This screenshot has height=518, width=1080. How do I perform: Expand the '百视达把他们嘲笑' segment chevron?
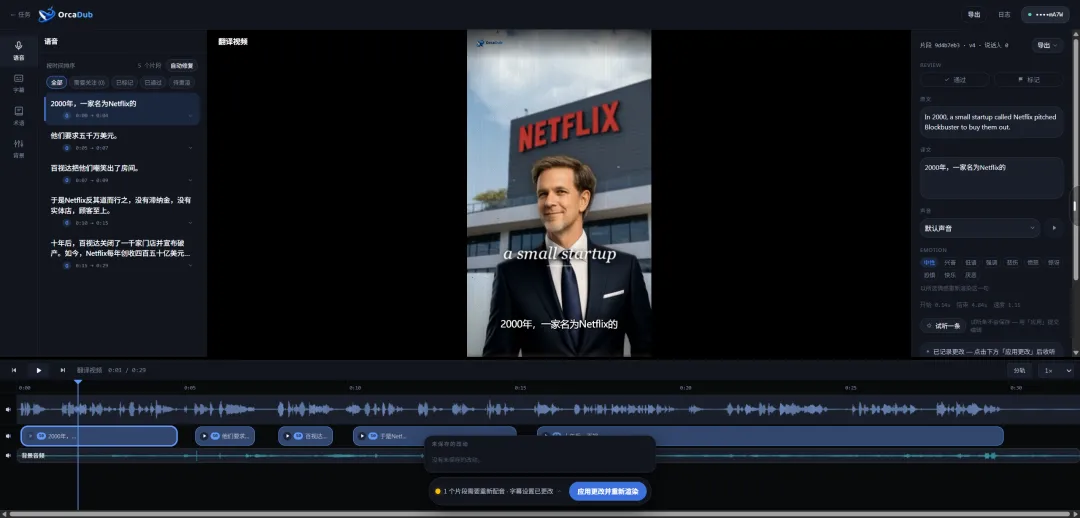point(191,180)
